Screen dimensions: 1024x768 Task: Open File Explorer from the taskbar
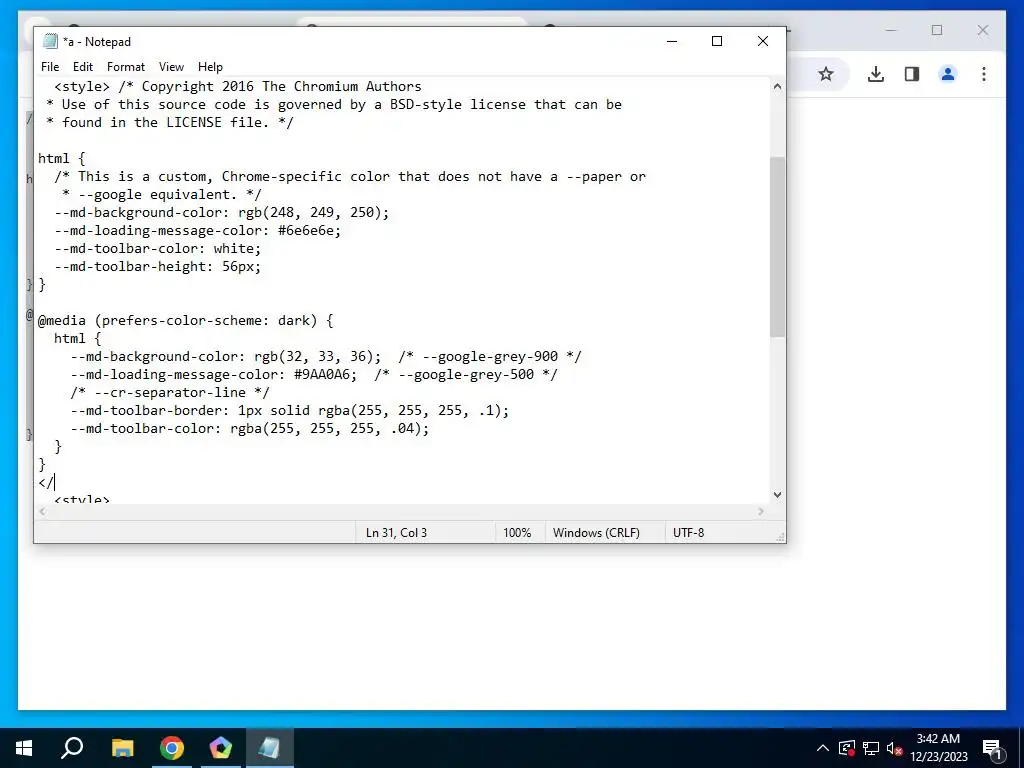click(x=122, y=748)
